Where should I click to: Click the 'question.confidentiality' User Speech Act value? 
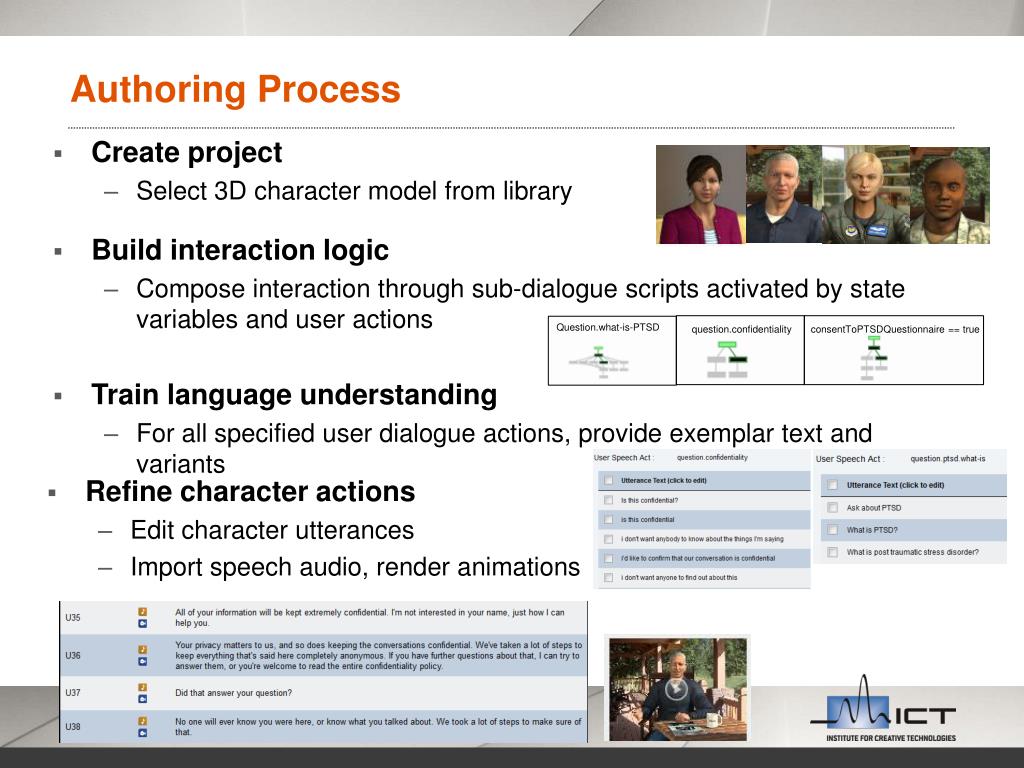point(712,458)
